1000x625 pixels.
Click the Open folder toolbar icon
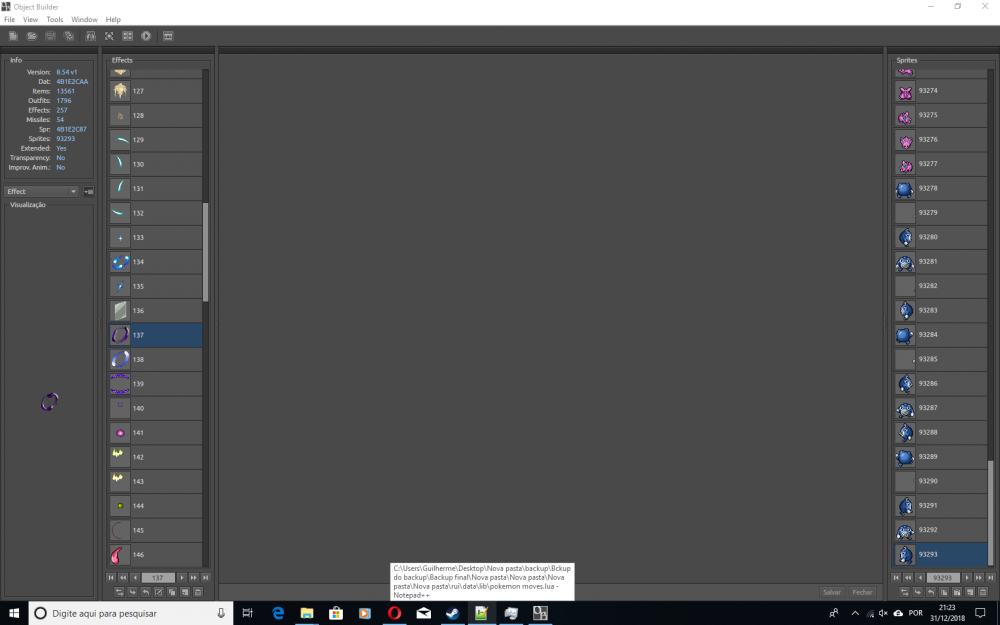click(32, 36)
